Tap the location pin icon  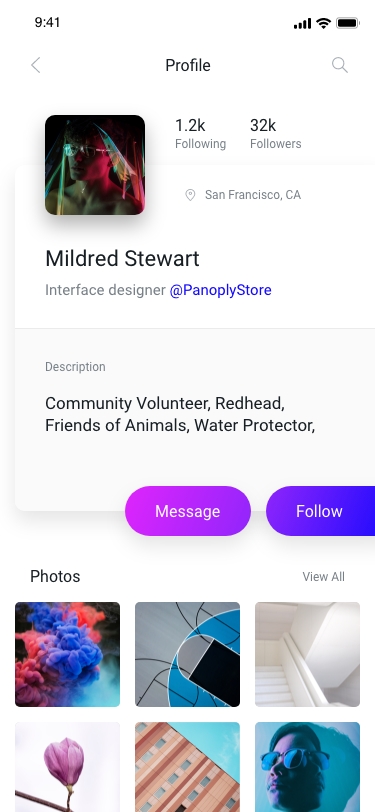point(190,195)
